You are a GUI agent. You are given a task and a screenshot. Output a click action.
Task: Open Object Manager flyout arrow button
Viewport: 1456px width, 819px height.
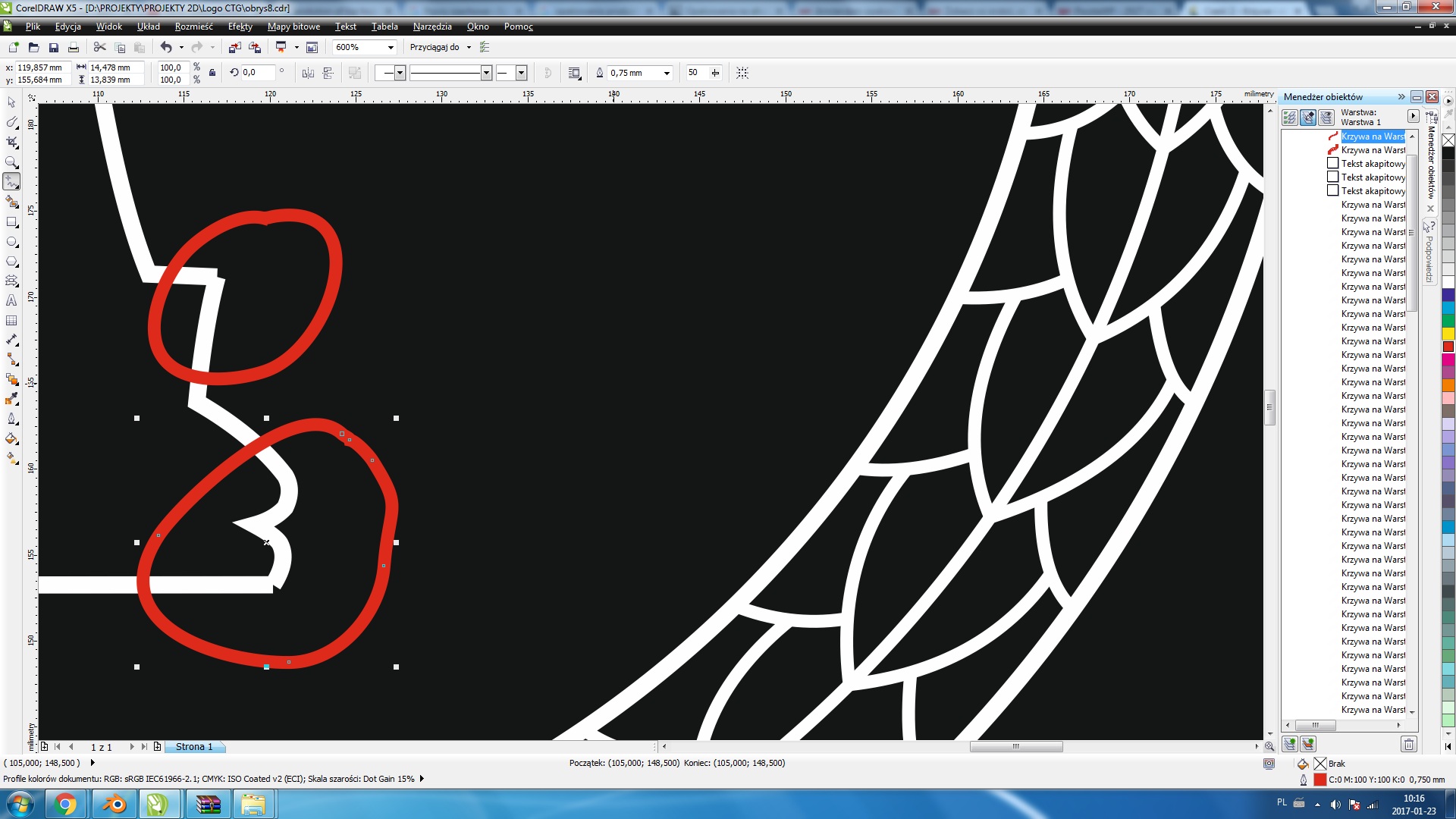(x=1413, y=116)
